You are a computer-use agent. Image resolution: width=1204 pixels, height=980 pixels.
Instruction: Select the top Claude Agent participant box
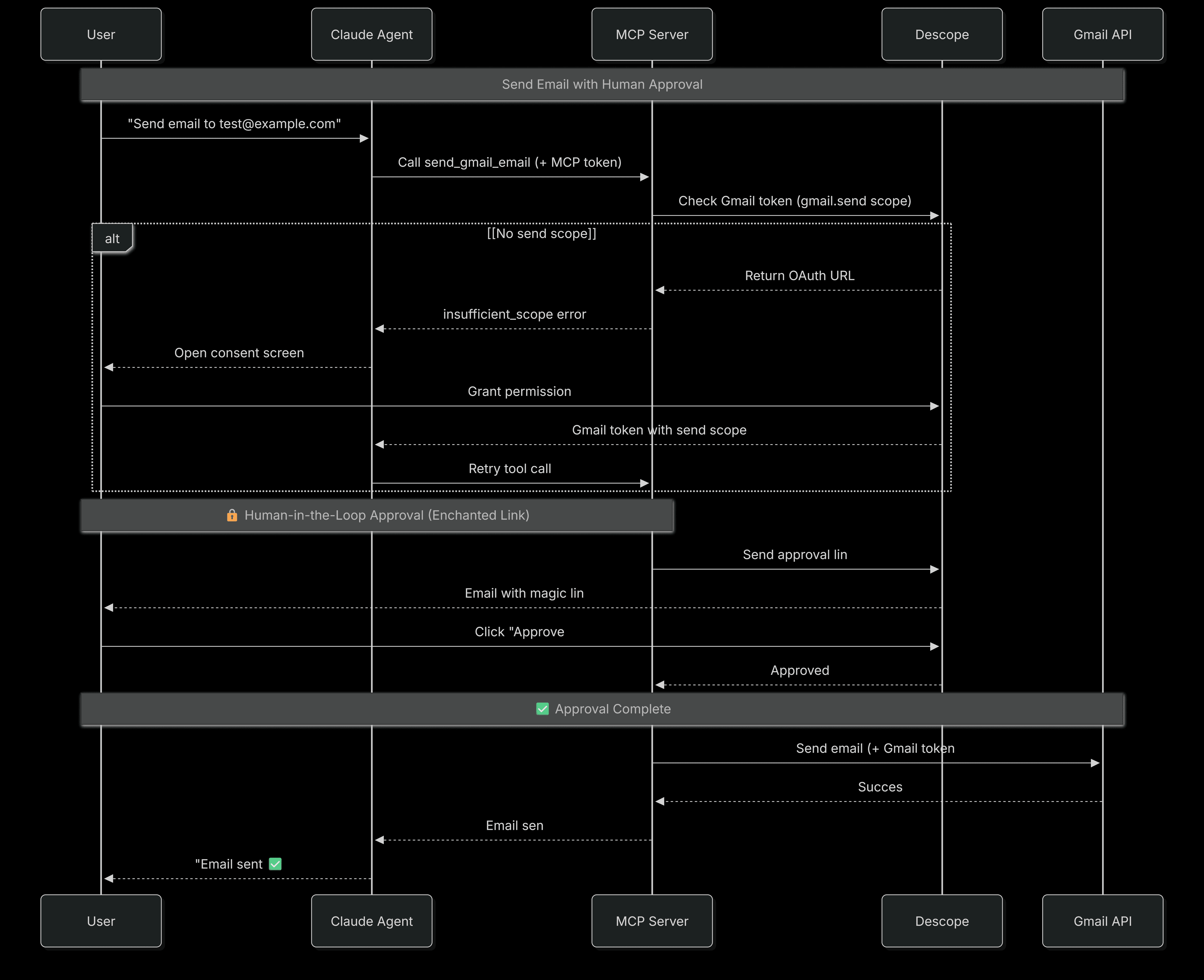click(x=372, y=34)
